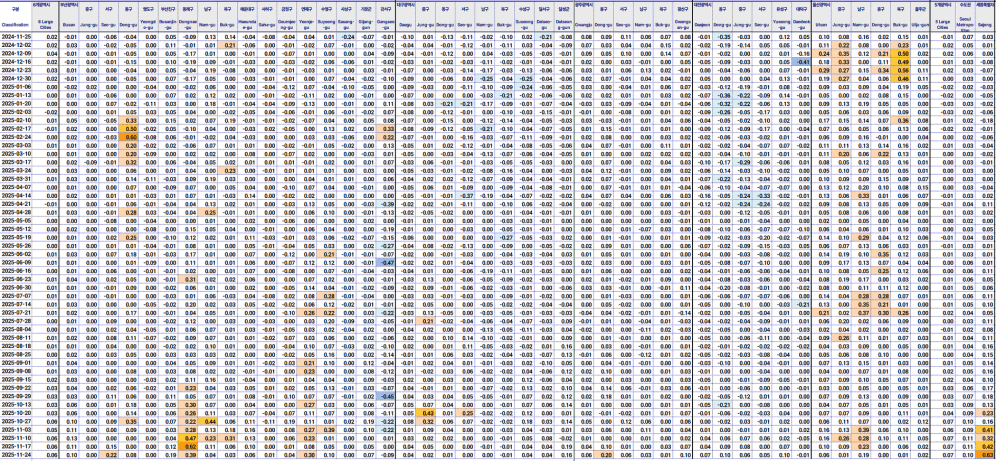Select the 2025-11-24 date row label
This screenshot has height=461, width=996.
click(x=17, y=454)
